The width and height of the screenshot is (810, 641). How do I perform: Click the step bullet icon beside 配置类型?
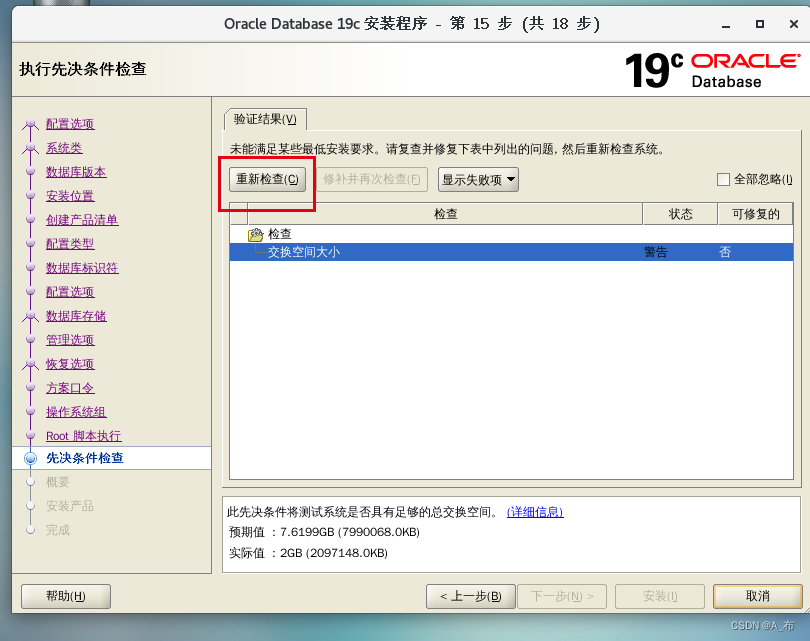30,244
